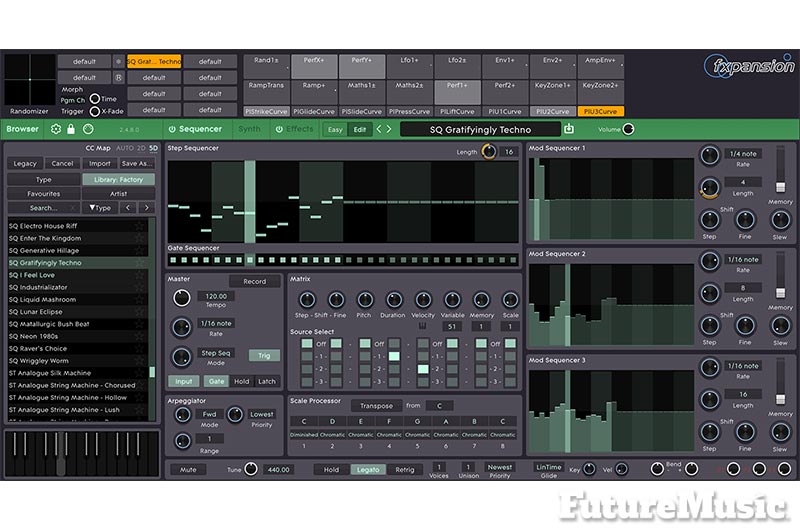800x530 pixels.
Task: Click the Import button
Action: point(99,163)
